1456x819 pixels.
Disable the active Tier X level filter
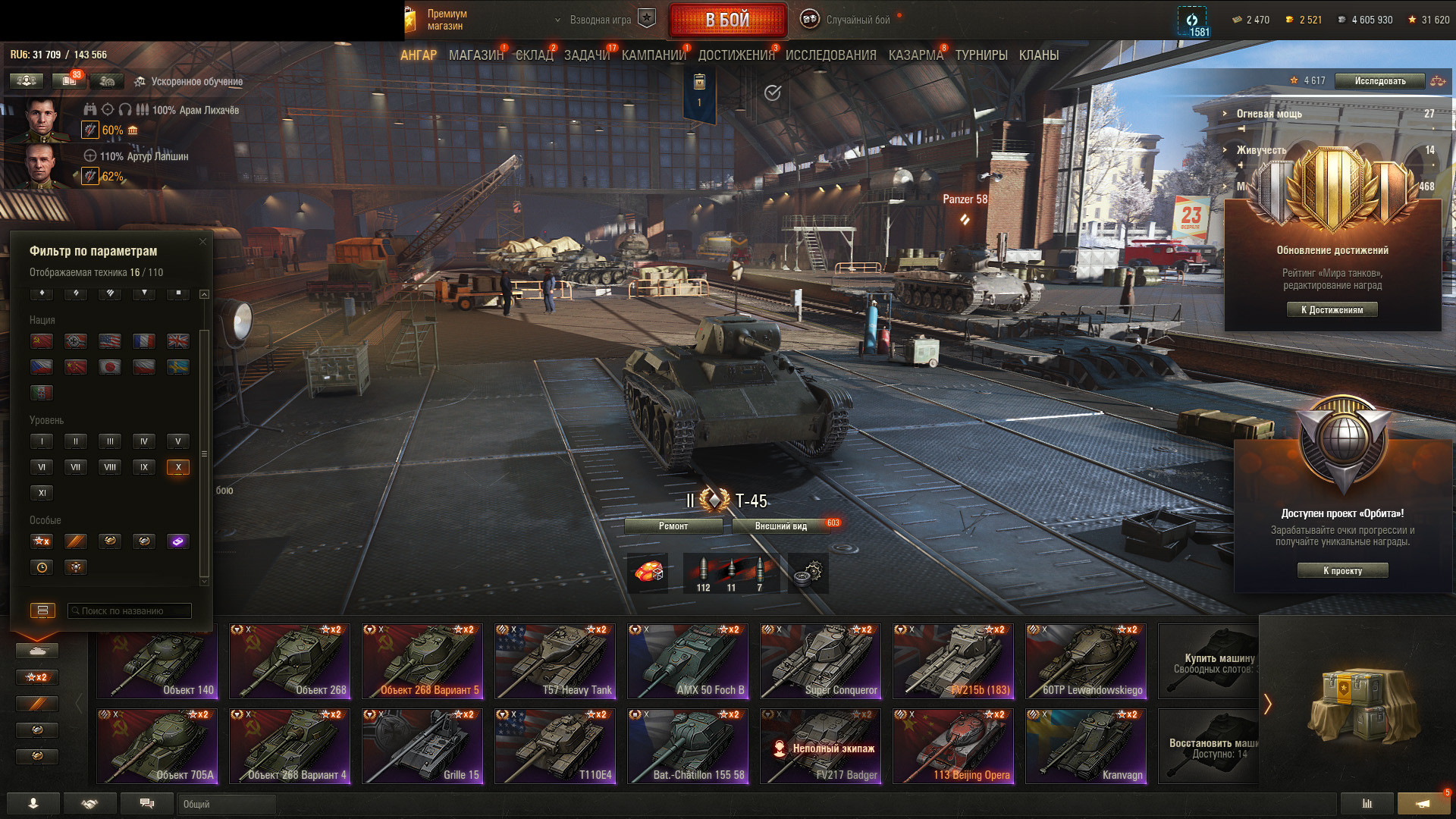point(178,467)
